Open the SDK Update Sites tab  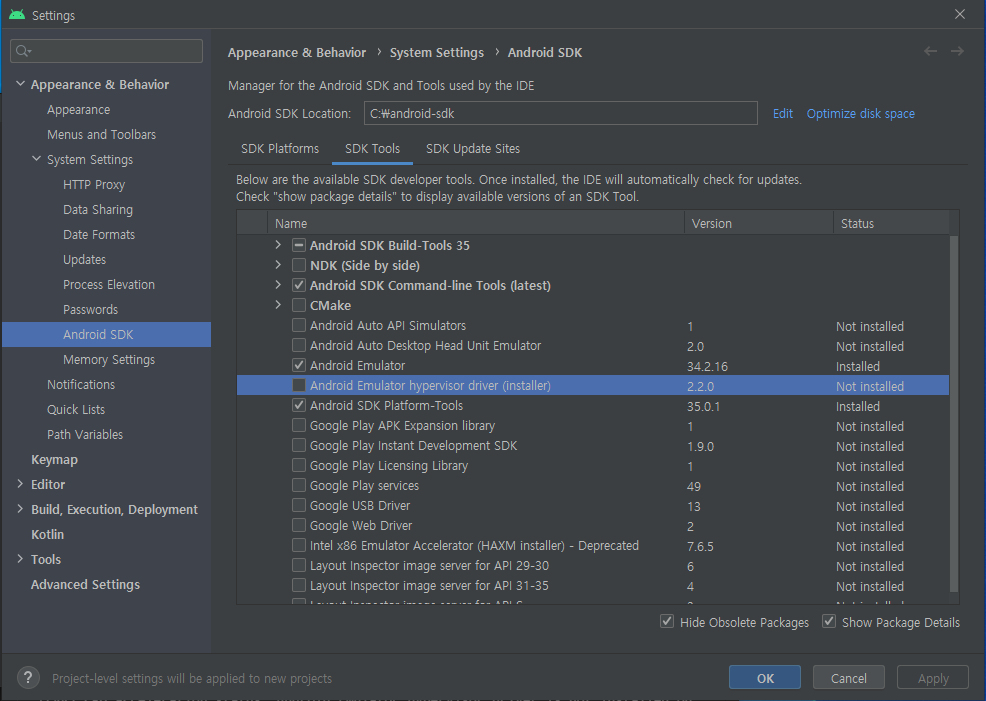coord(473,149)
